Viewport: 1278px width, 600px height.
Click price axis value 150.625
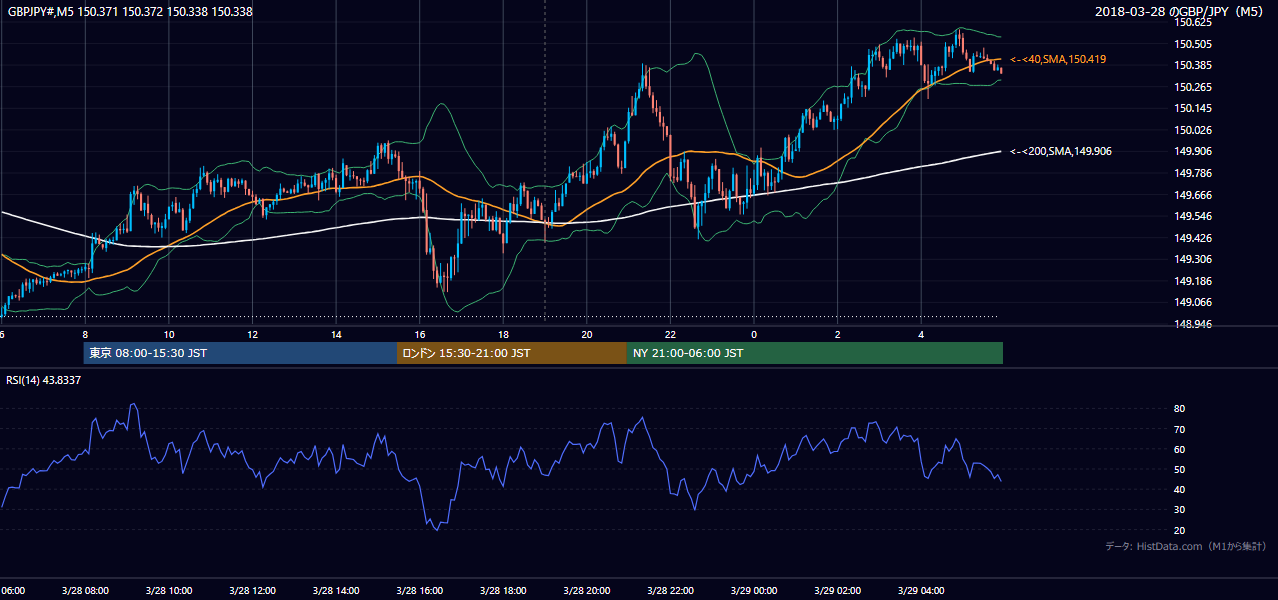[1193, 23]
